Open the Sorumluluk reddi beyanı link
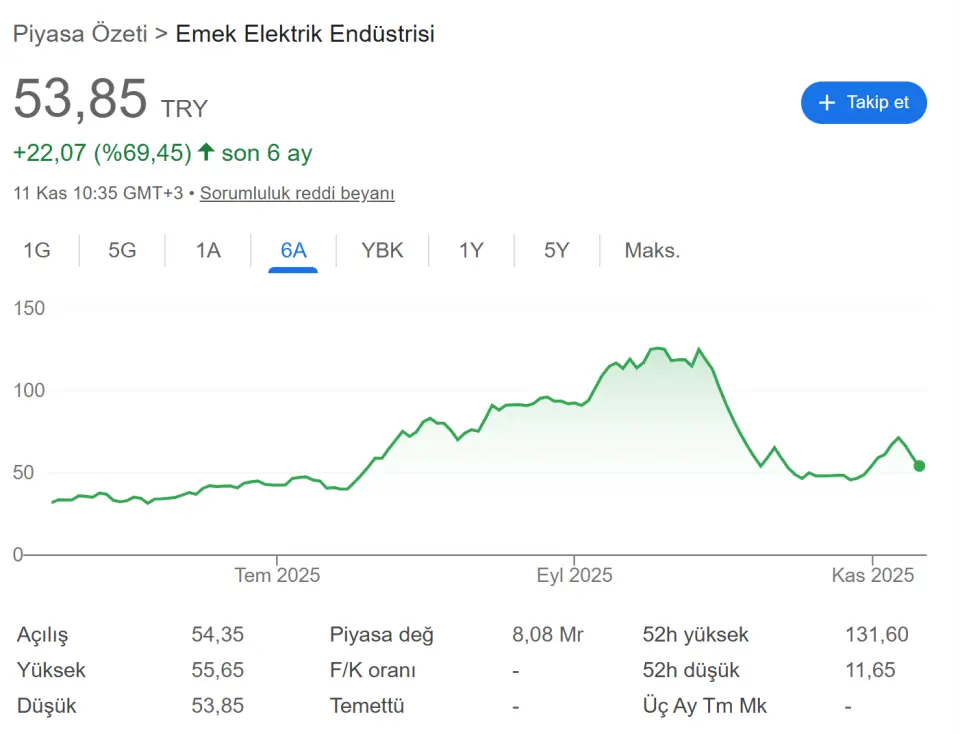 [297, 193]
